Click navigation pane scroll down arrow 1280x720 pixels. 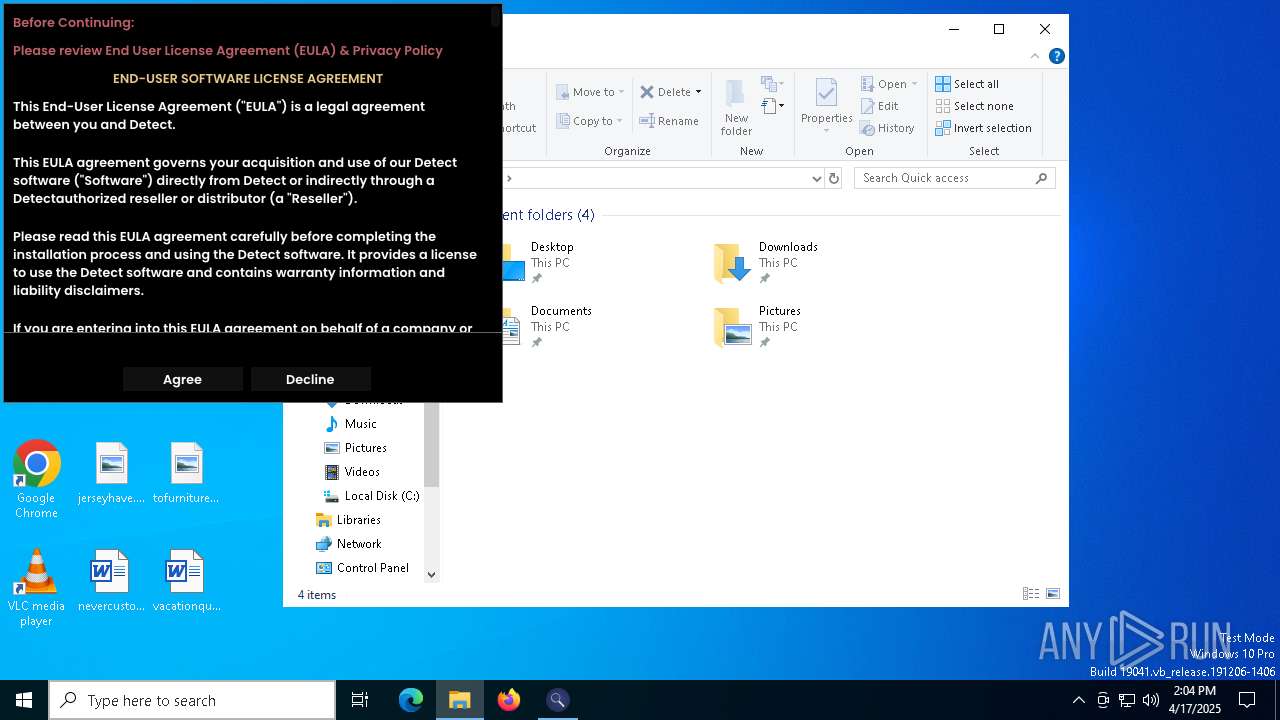(x=432, y=575)
